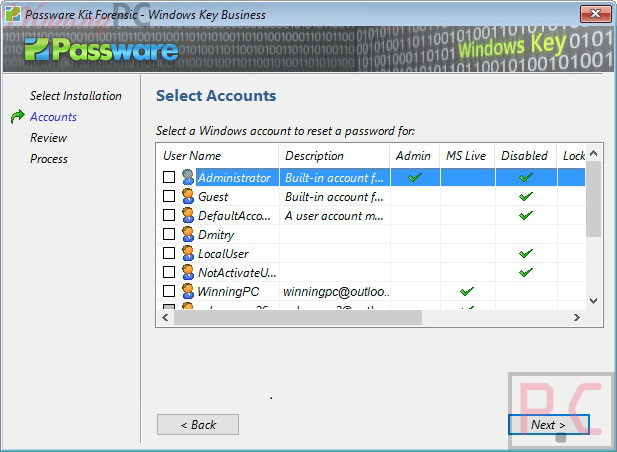
Task: Click the MS Live checkmark for WinningPC
Action: click(x=467, y=291)
